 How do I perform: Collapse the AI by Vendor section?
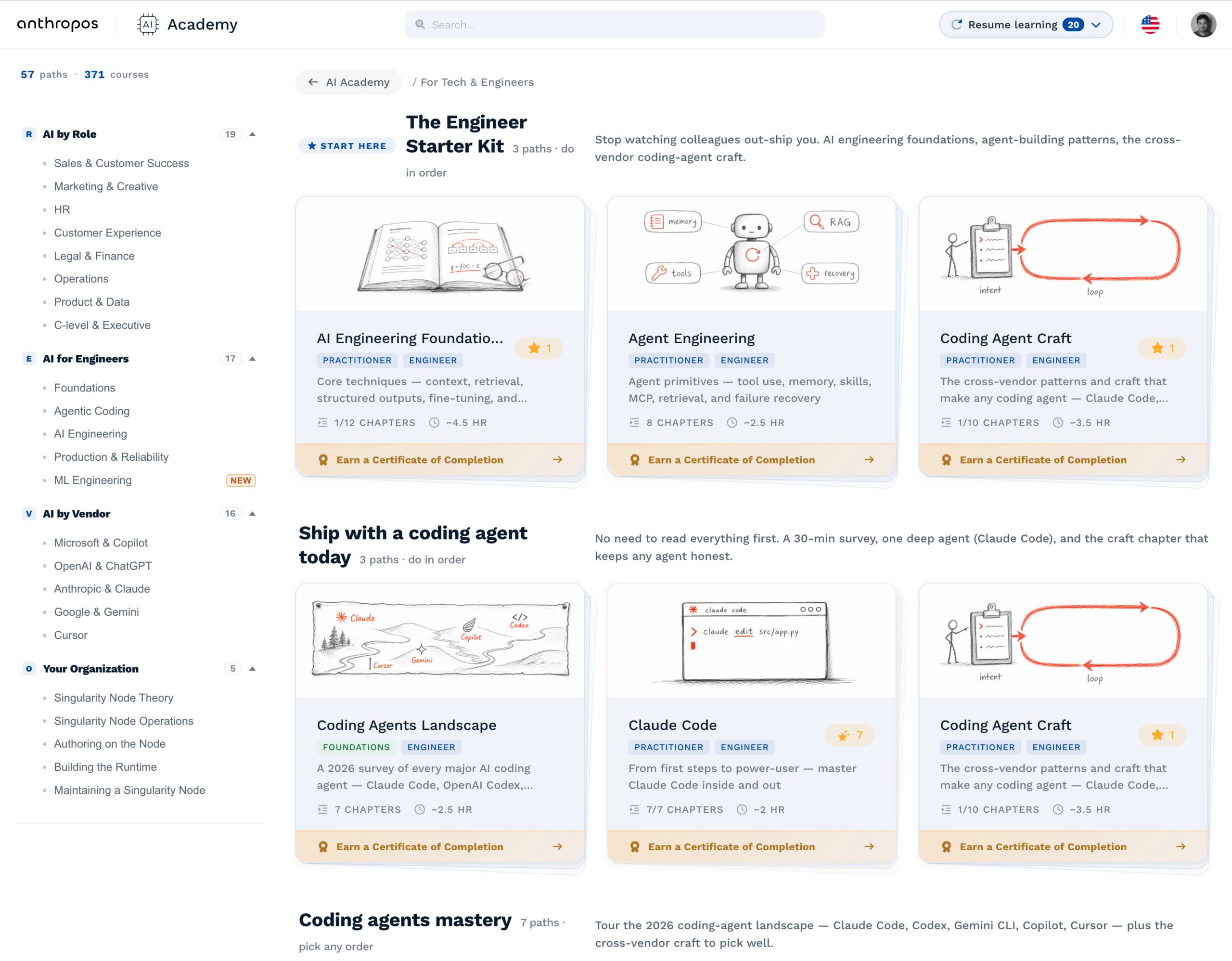coord(252,514)
